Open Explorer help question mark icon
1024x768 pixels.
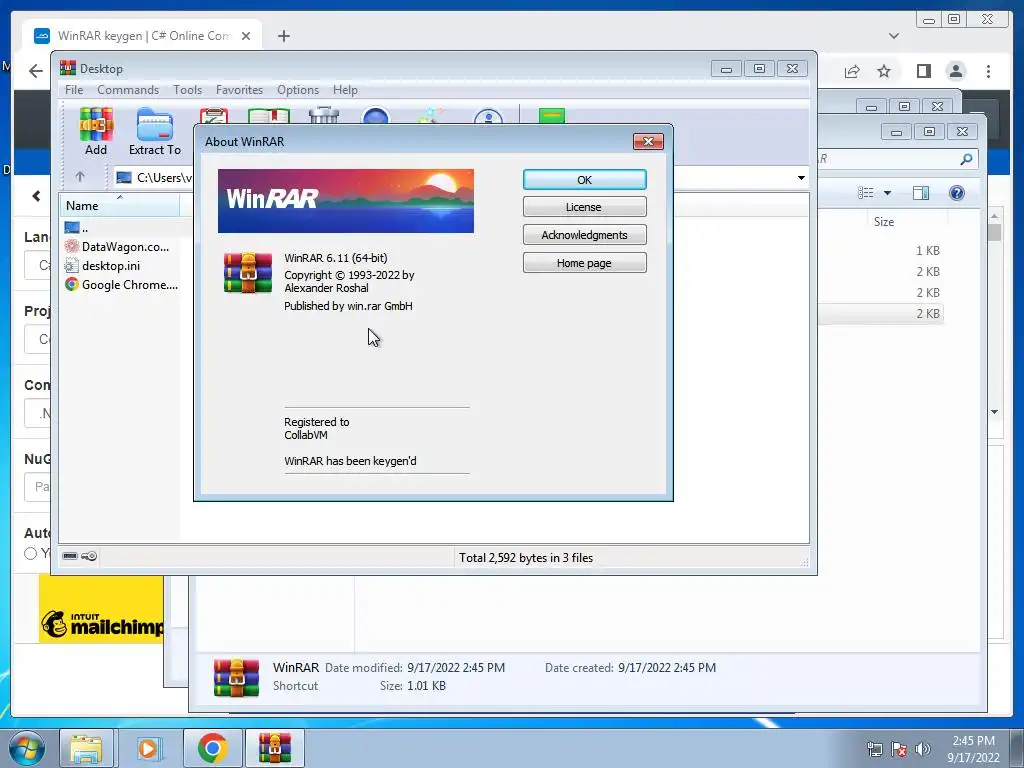pos(957,193)
